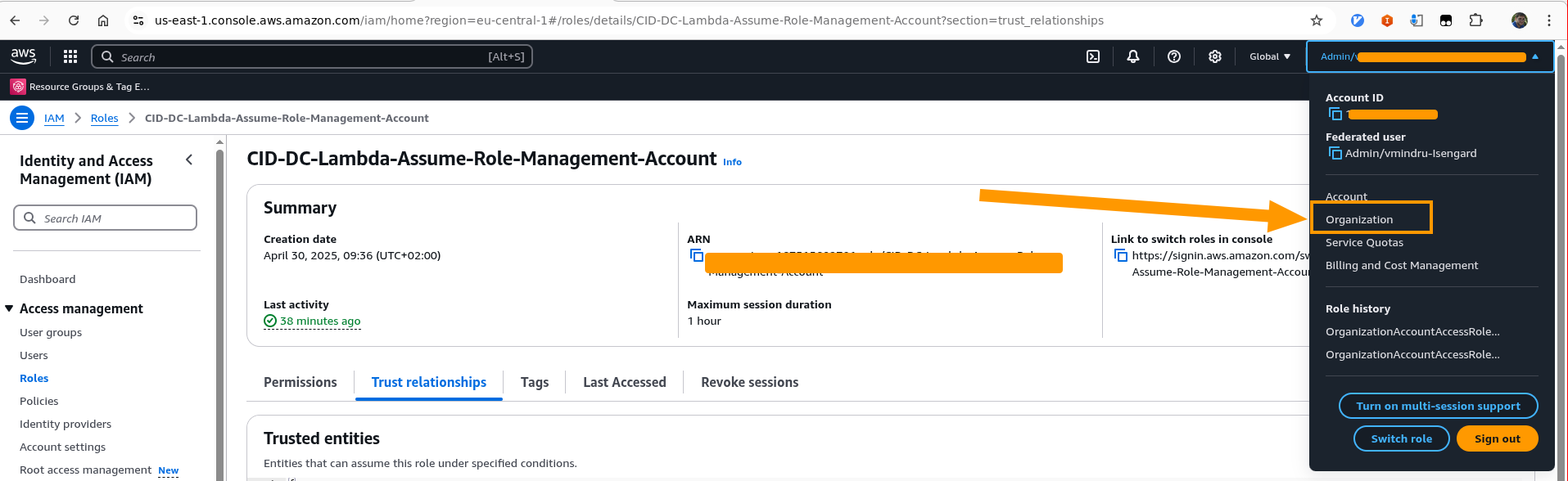The image size is (1568, 481).
Task: Go back with the browser back arrow
Action: 15,20
